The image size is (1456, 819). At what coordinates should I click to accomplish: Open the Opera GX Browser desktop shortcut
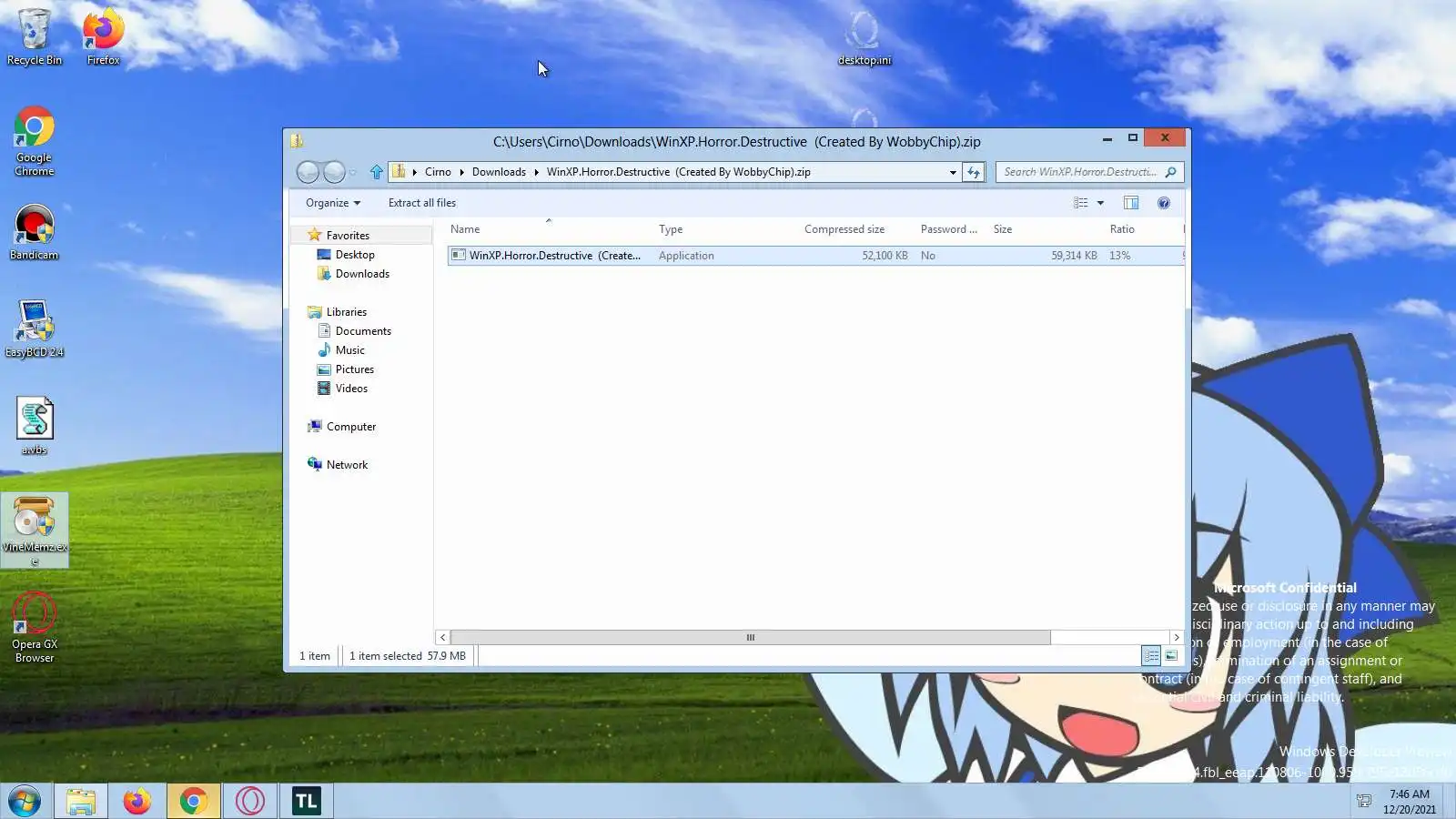(35, 628)
